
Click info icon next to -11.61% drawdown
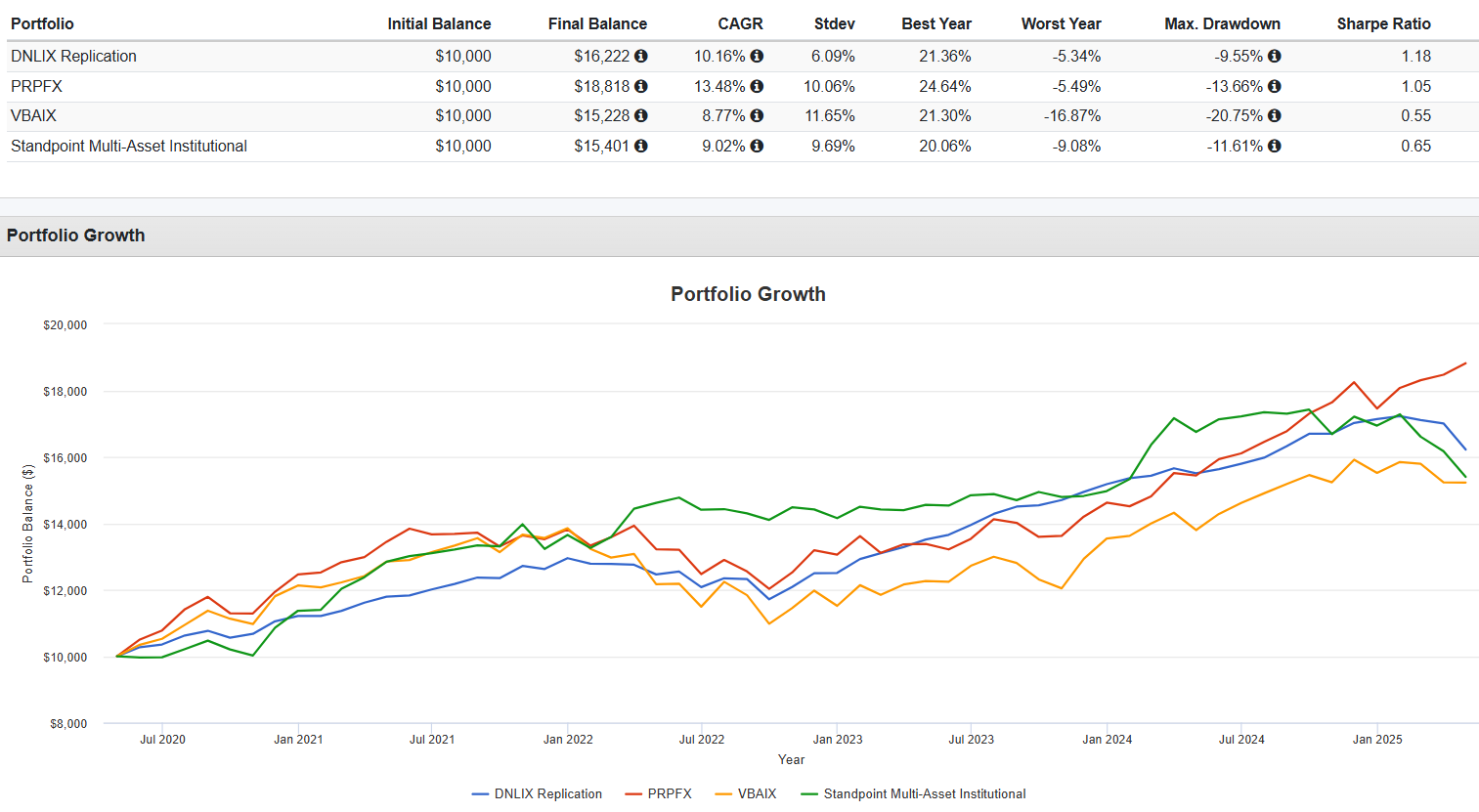[1275, 146]
